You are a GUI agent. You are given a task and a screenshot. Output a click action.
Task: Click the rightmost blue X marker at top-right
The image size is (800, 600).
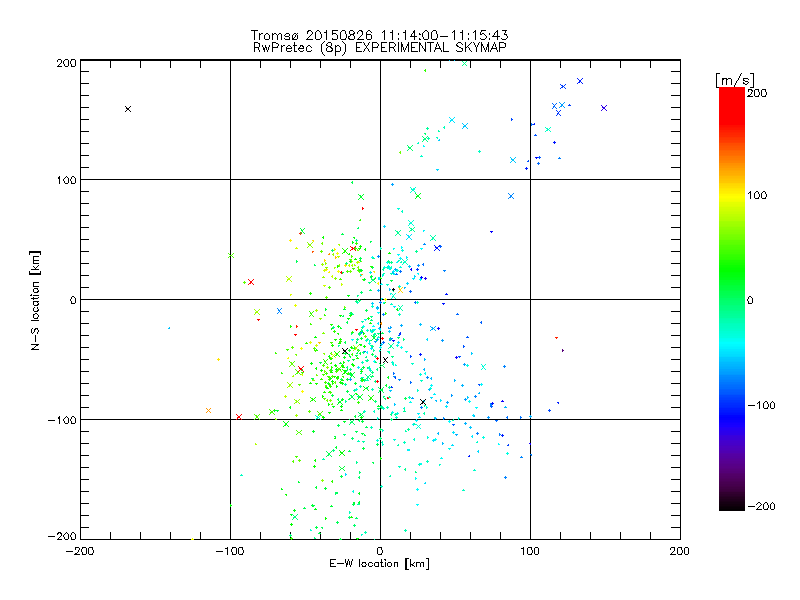tap(604, 107)
